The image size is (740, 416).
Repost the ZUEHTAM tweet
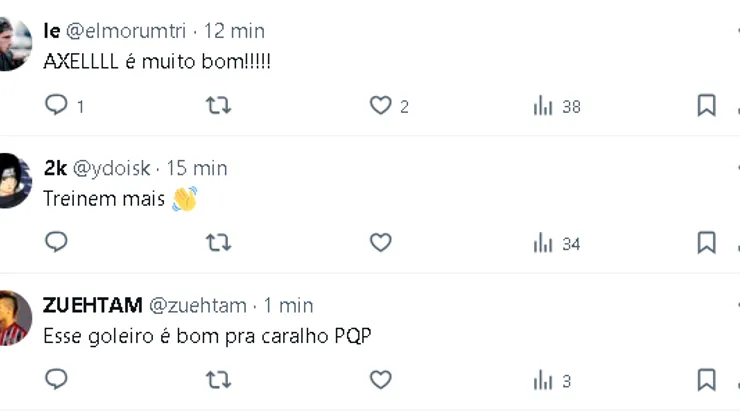(x=218, y=379)
